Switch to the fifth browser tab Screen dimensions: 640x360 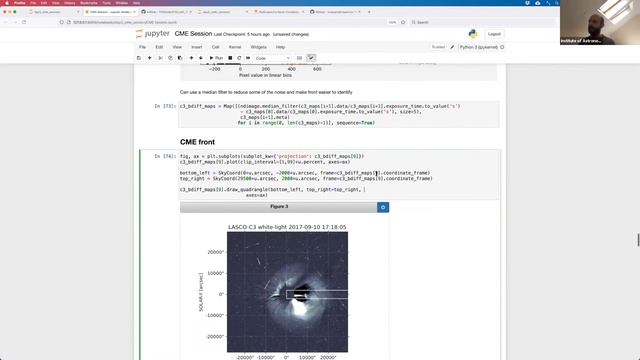tap(279, 12)
